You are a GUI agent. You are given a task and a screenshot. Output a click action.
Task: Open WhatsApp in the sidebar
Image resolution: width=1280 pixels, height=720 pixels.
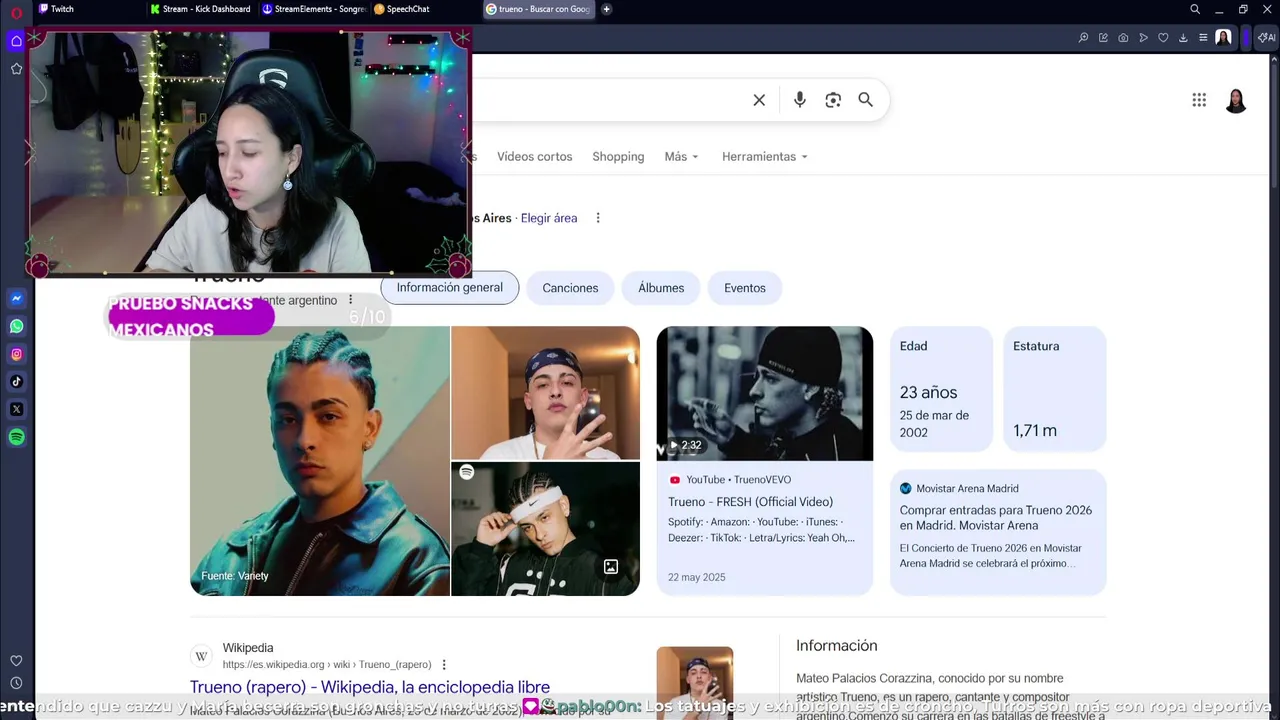point(17,326)
